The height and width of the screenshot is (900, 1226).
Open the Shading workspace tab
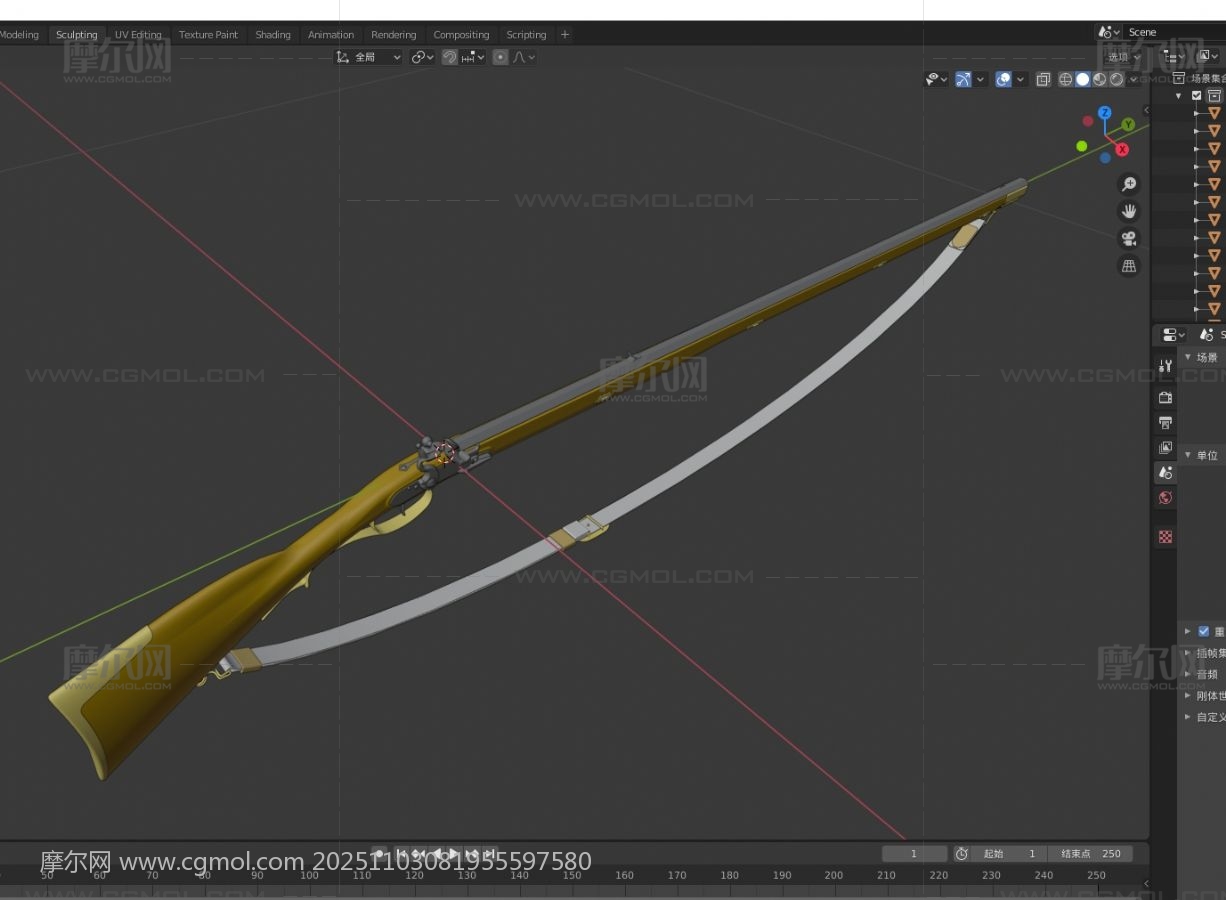click(x=272, y=34)
